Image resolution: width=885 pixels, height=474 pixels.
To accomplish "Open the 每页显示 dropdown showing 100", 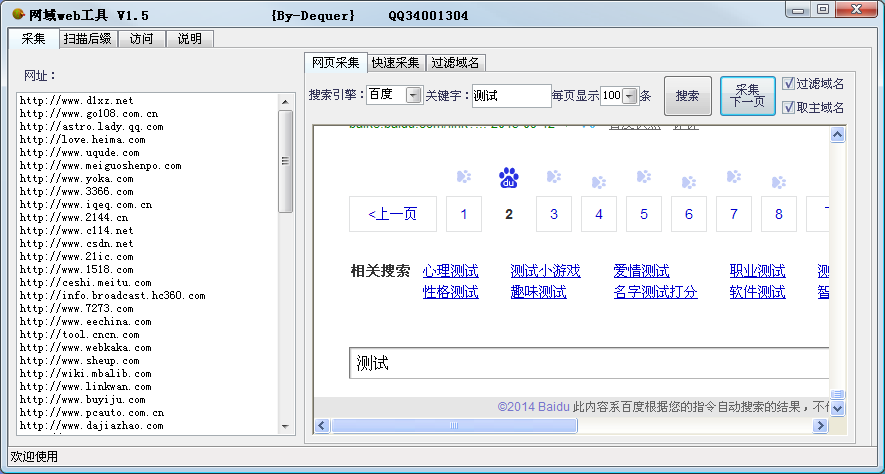I will (x=630, y=96).
